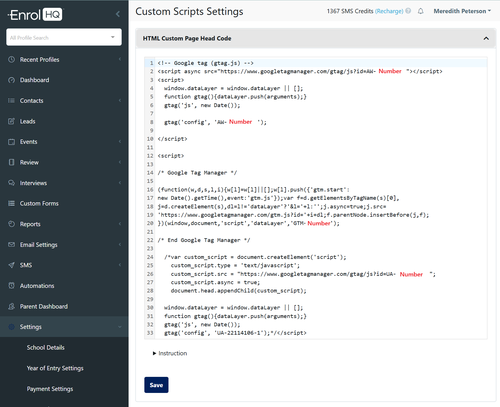Expand the Interviews submenu arrow
This screenshot has width=500, height=407.
[120, 183]
